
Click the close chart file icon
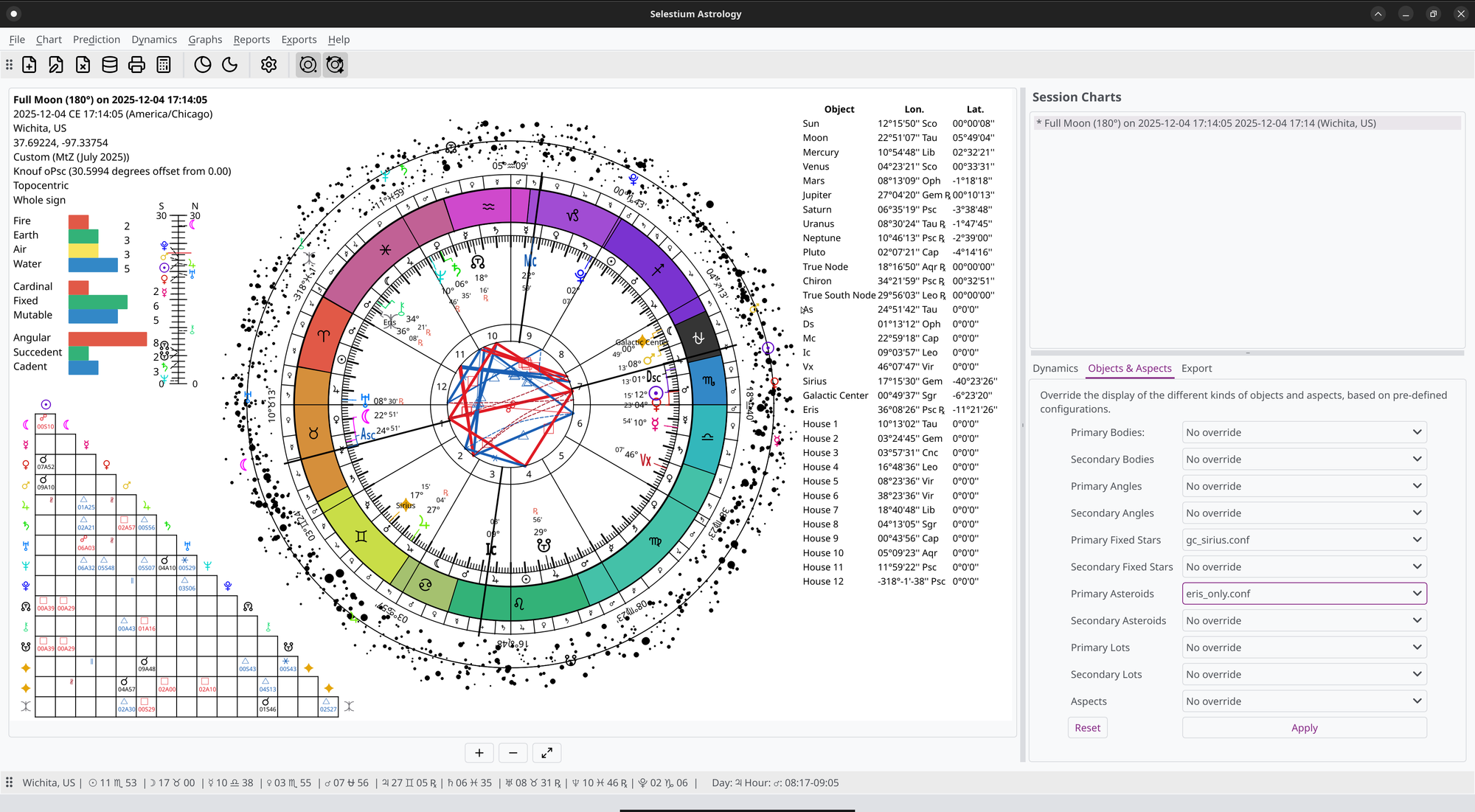point(83,65)
